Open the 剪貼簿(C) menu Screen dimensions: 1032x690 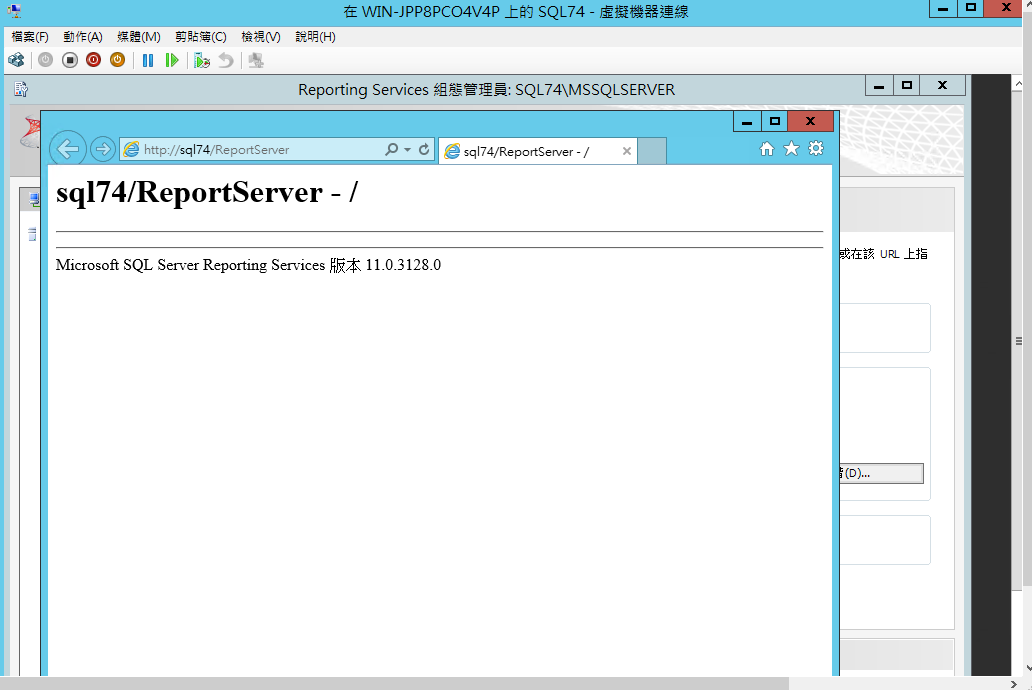coord(201,37)
